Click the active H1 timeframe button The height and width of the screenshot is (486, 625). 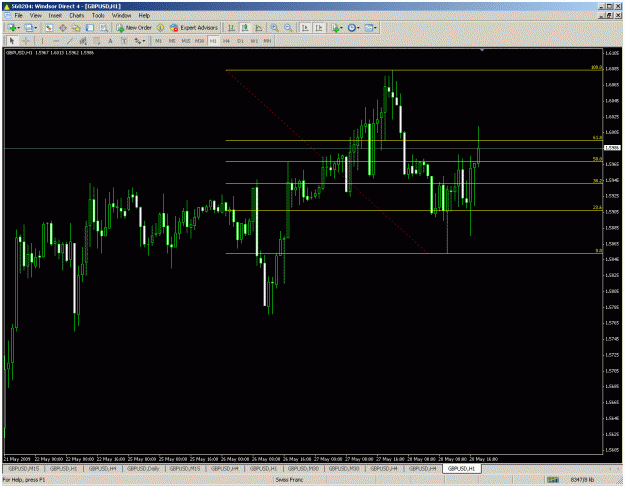[x=213, y=41]
